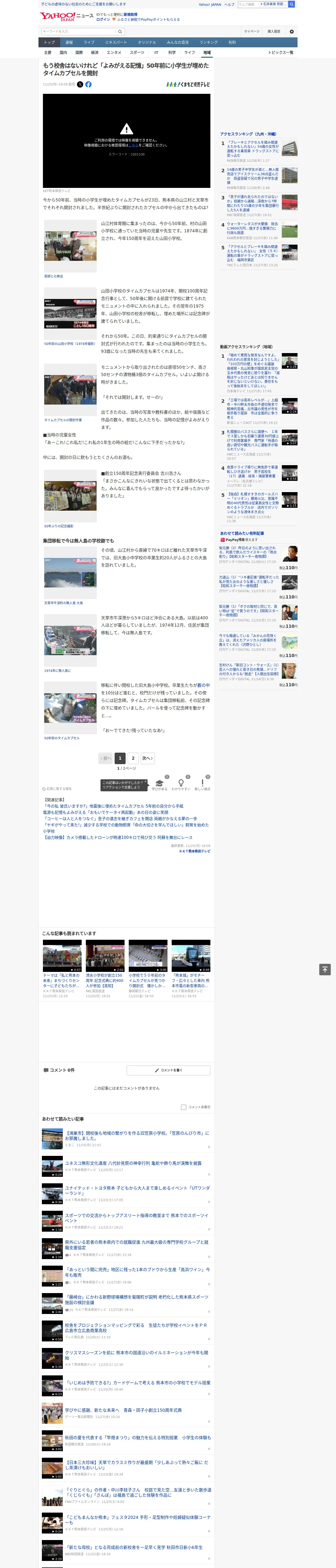Open the タイムカプセルの開封作業 photo thumbnail
This screenshot has width=336, height=1568.
pos(70,390)
